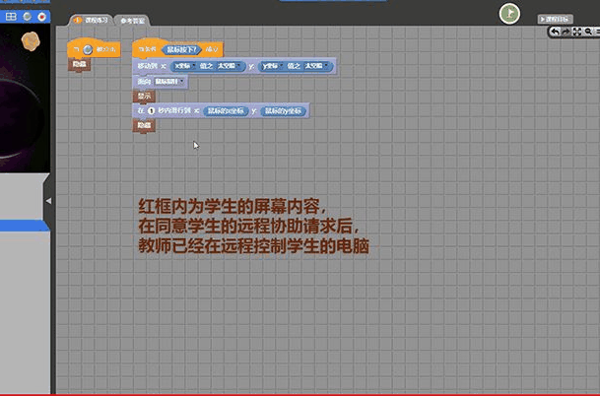The image size is (600, 396).
Task: Click the magnifier zoom icon in the workspace toolbar
Action: (x=588, y=32)
